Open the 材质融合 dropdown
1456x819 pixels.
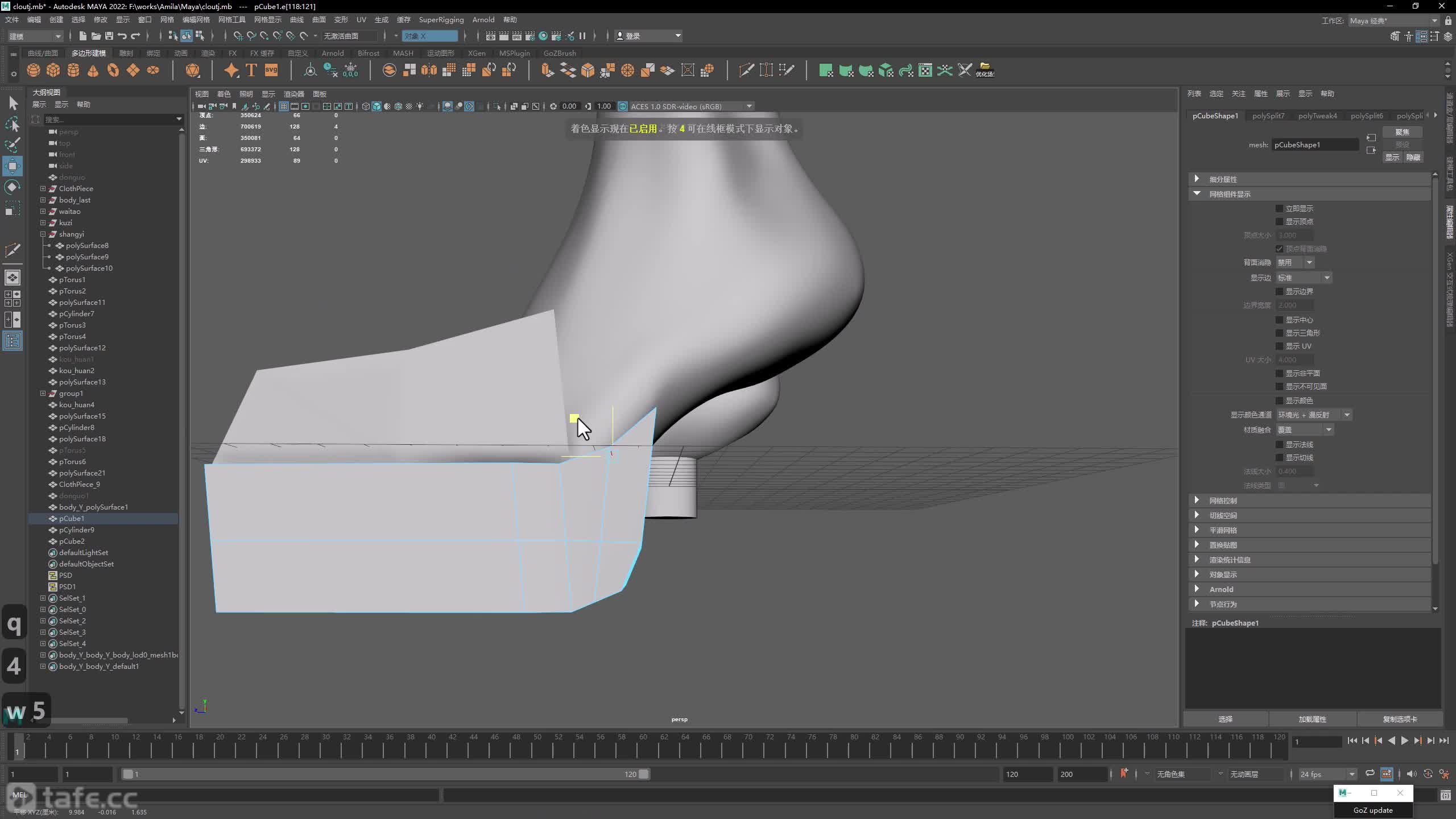[1305, 430]
